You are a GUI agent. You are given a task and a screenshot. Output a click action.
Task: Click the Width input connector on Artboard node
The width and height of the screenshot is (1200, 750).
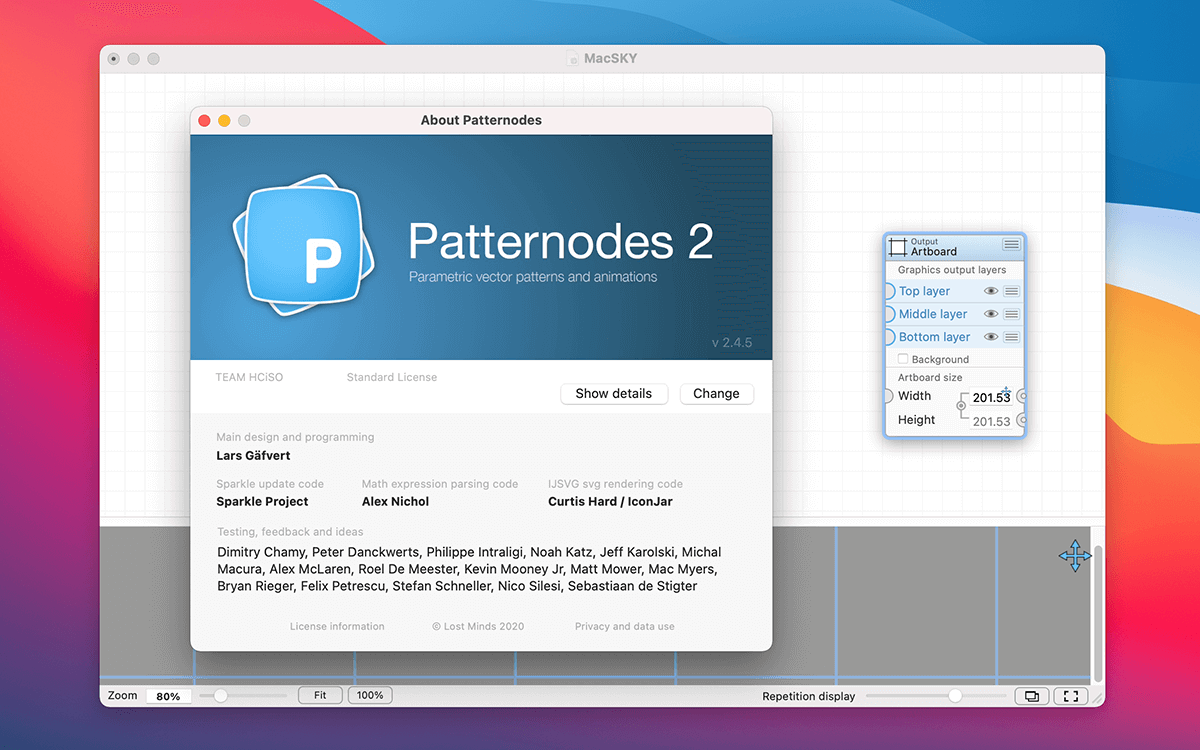[x=888, y=396]
